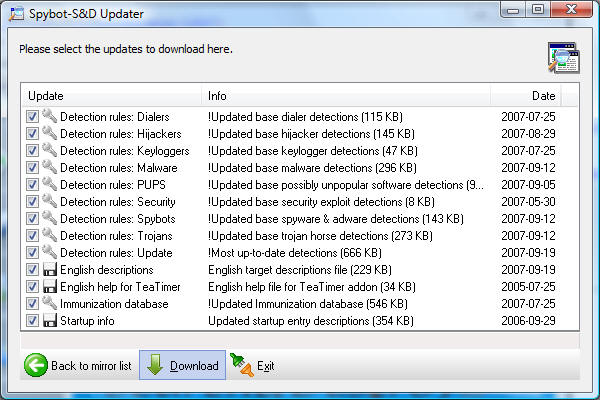Click the green back arrow icon
This screenshot has height=400, width=600.
pos(36,365)
